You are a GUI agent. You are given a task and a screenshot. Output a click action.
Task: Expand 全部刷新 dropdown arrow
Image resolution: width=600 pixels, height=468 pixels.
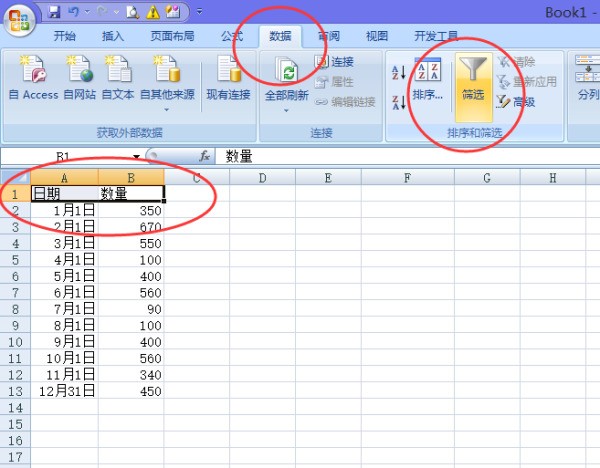click(x=286, y=111)
